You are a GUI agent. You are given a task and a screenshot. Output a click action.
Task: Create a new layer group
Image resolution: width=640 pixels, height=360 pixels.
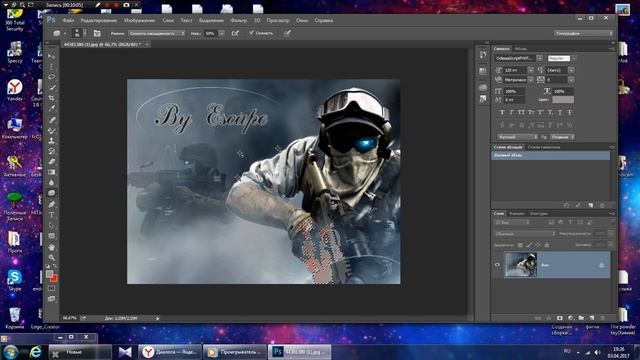pos(581,318)
